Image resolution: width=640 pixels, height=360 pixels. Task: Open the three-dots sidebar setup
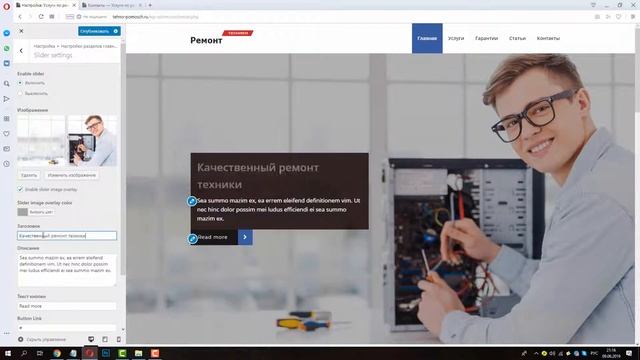click(7, 333)
